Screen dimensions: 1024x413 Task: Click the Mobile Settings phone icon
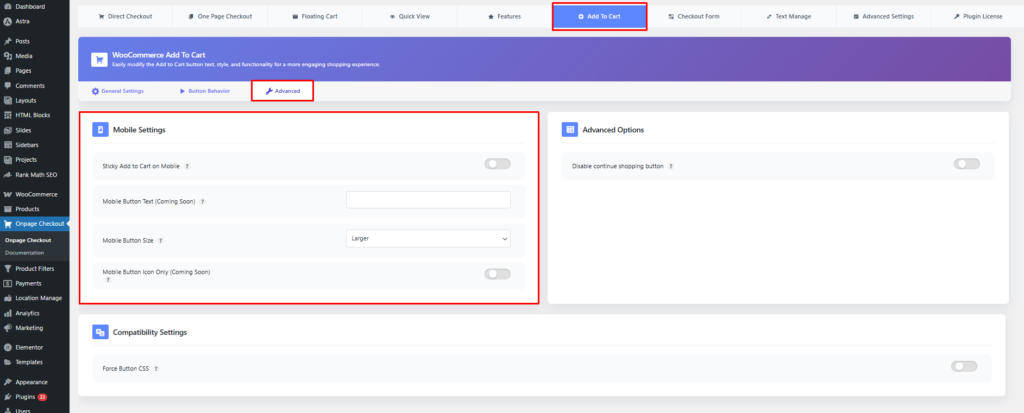100,130
